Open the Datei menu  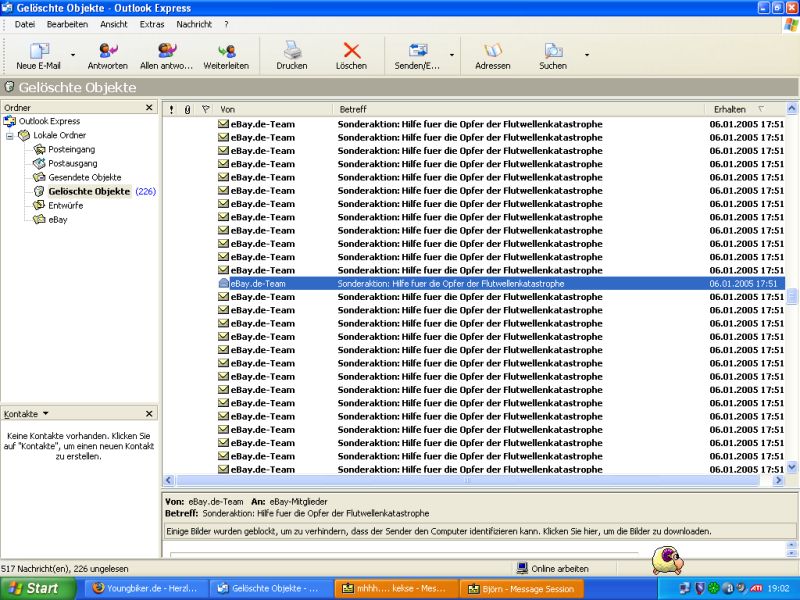24,24
